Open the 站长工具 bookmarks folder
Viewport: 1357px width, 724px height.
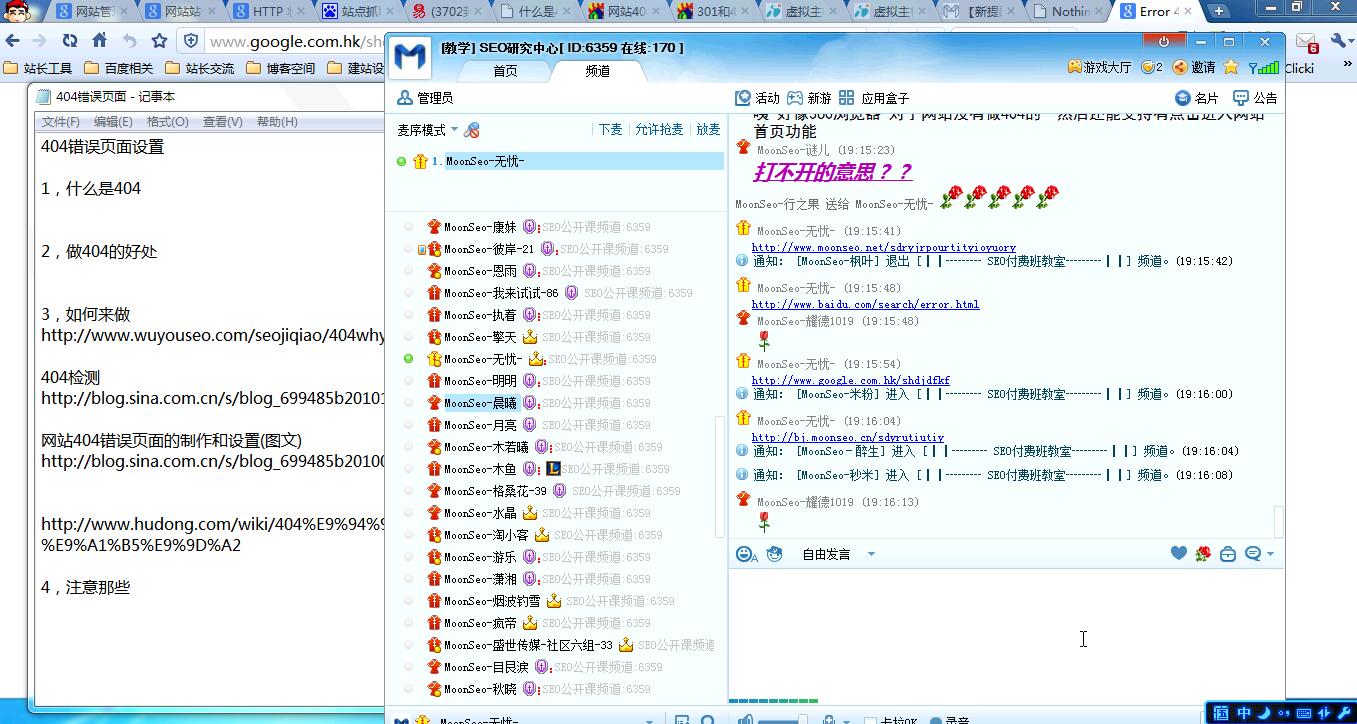pos(38,68)
